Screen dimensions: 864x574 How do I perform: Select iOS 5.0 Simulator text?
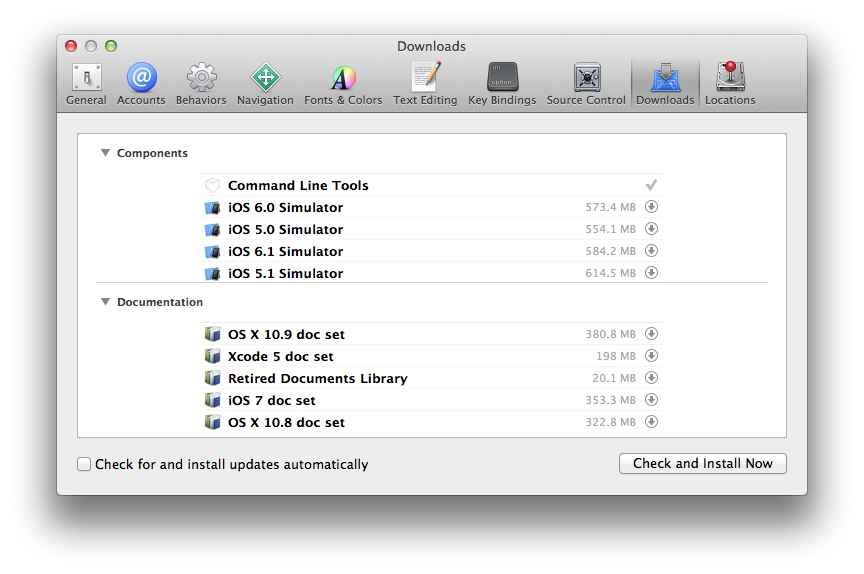[285, 230]
